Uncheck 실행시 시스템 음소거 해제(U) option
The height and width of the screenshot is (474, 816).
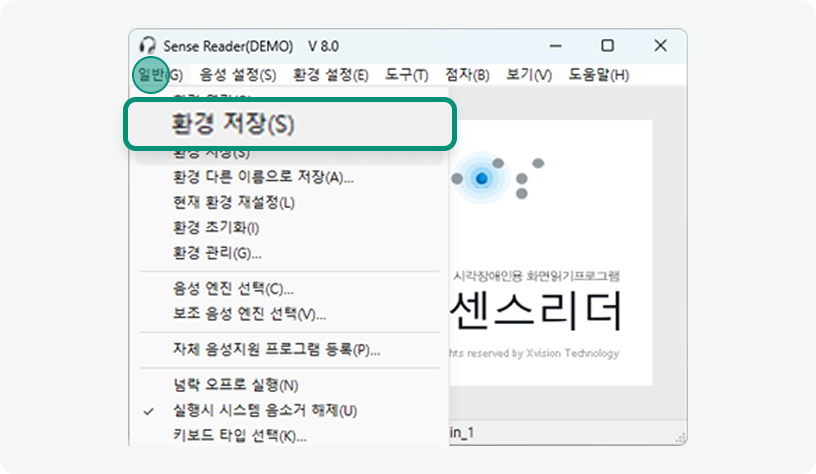pos(289,411)
